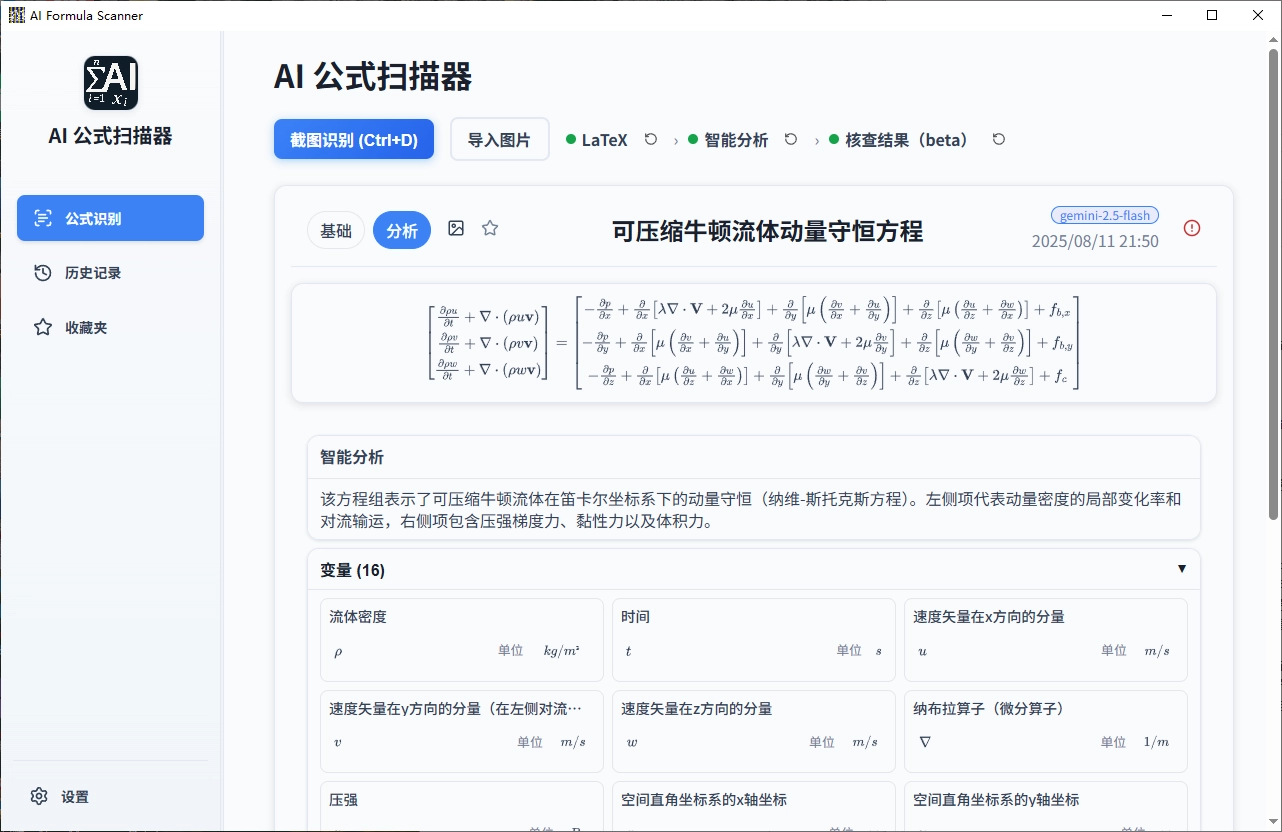Image resolution: width=1282 pixels, height=832 pixels.
Task: Click the rendered momentum equation formula
Action: (x=754, y=342)
